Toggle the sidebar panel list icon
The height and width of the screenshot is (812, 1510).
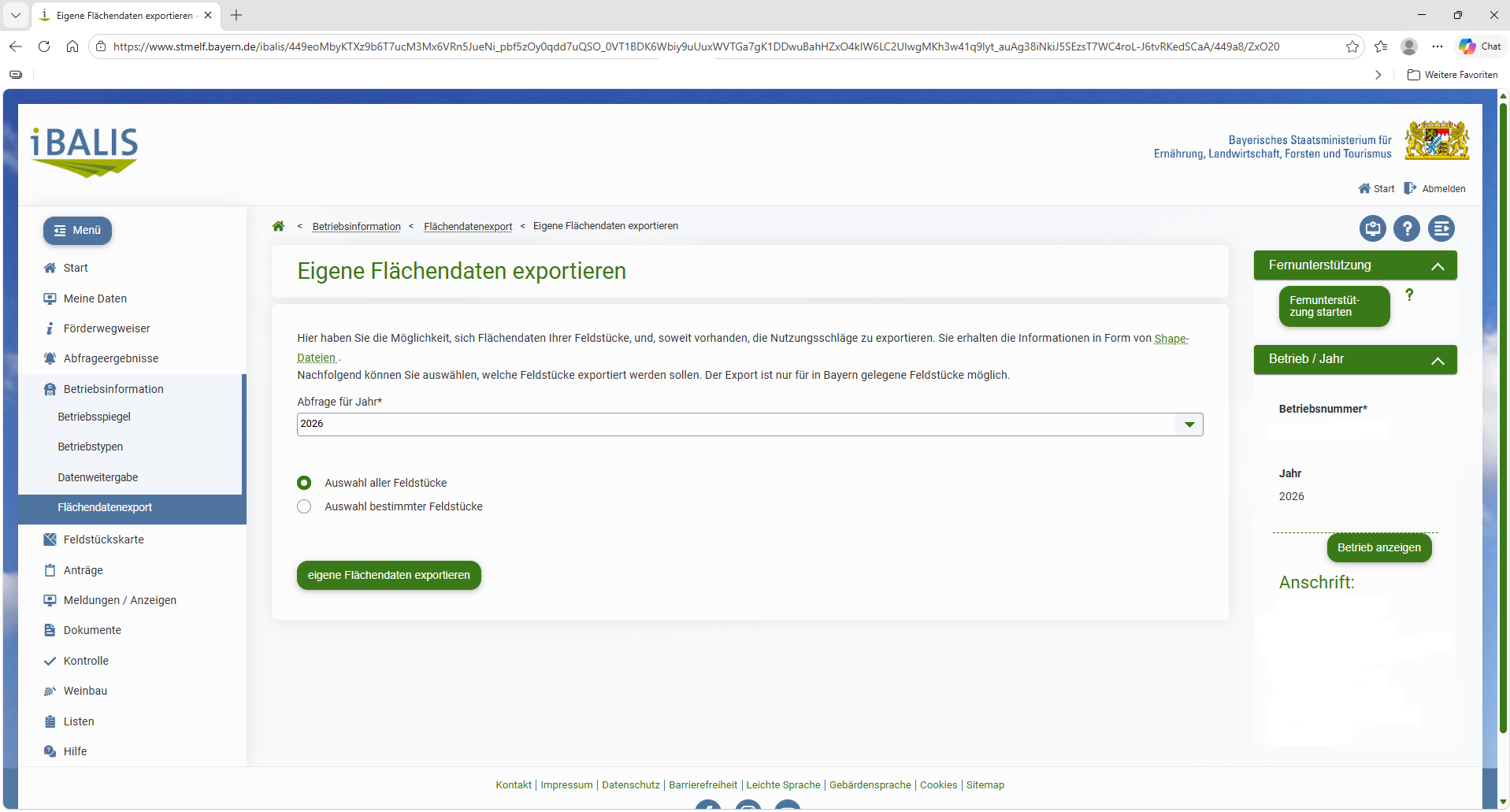coord(1441,229)
